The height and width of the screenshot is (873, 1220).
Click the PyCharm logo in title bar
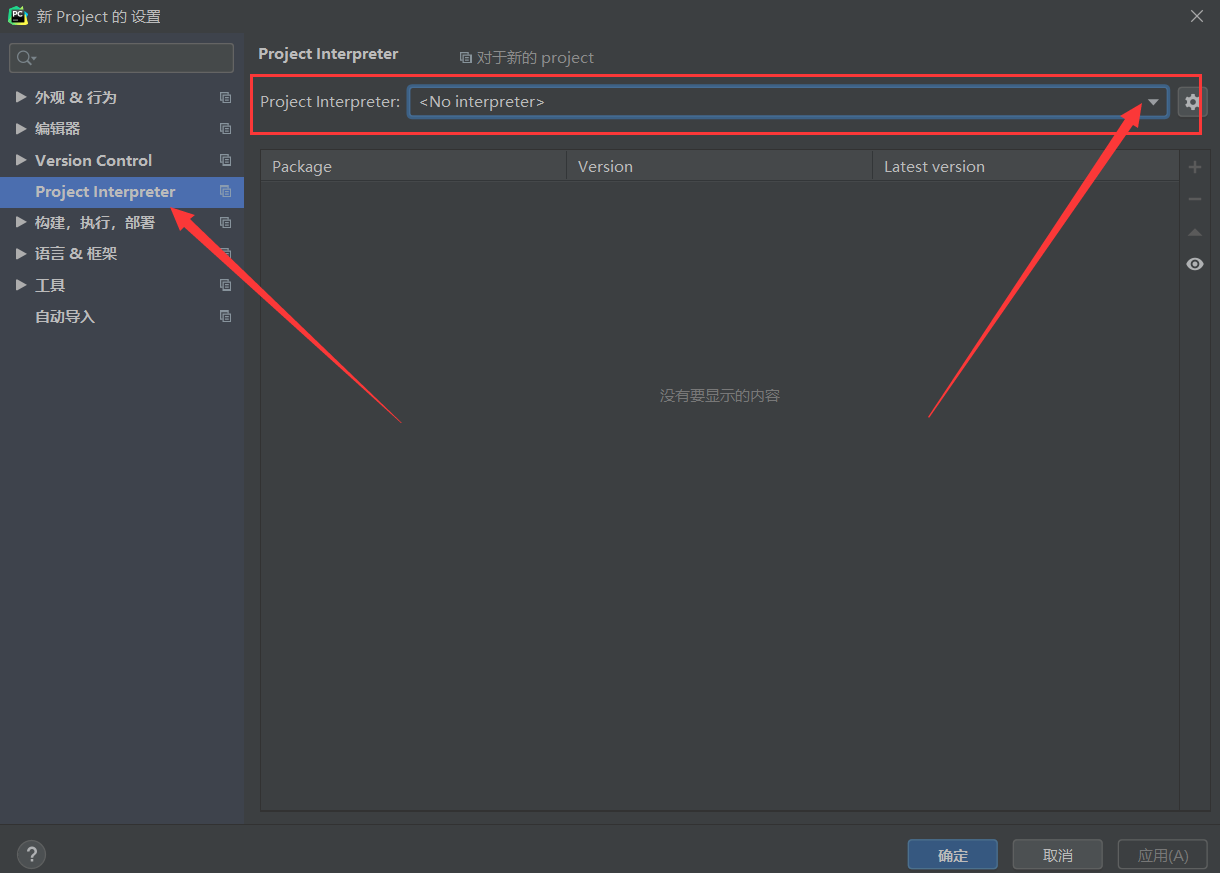(x=17, y=16)
